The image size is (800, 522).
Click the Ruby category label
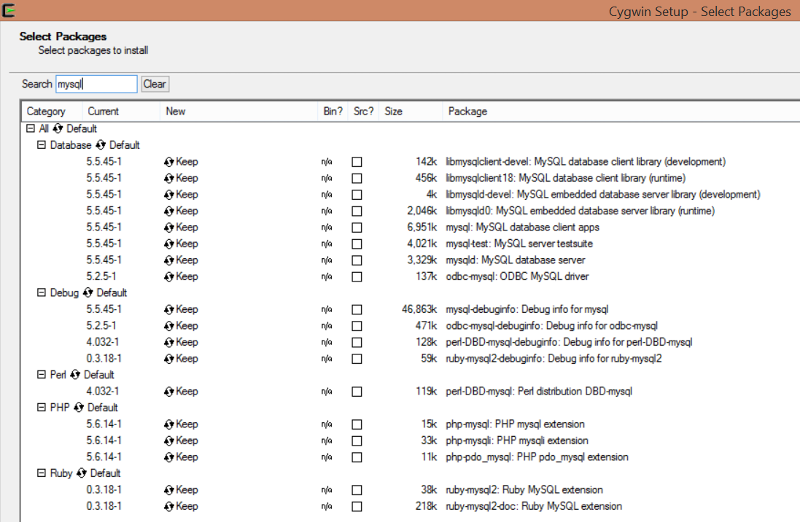point(61,473)
